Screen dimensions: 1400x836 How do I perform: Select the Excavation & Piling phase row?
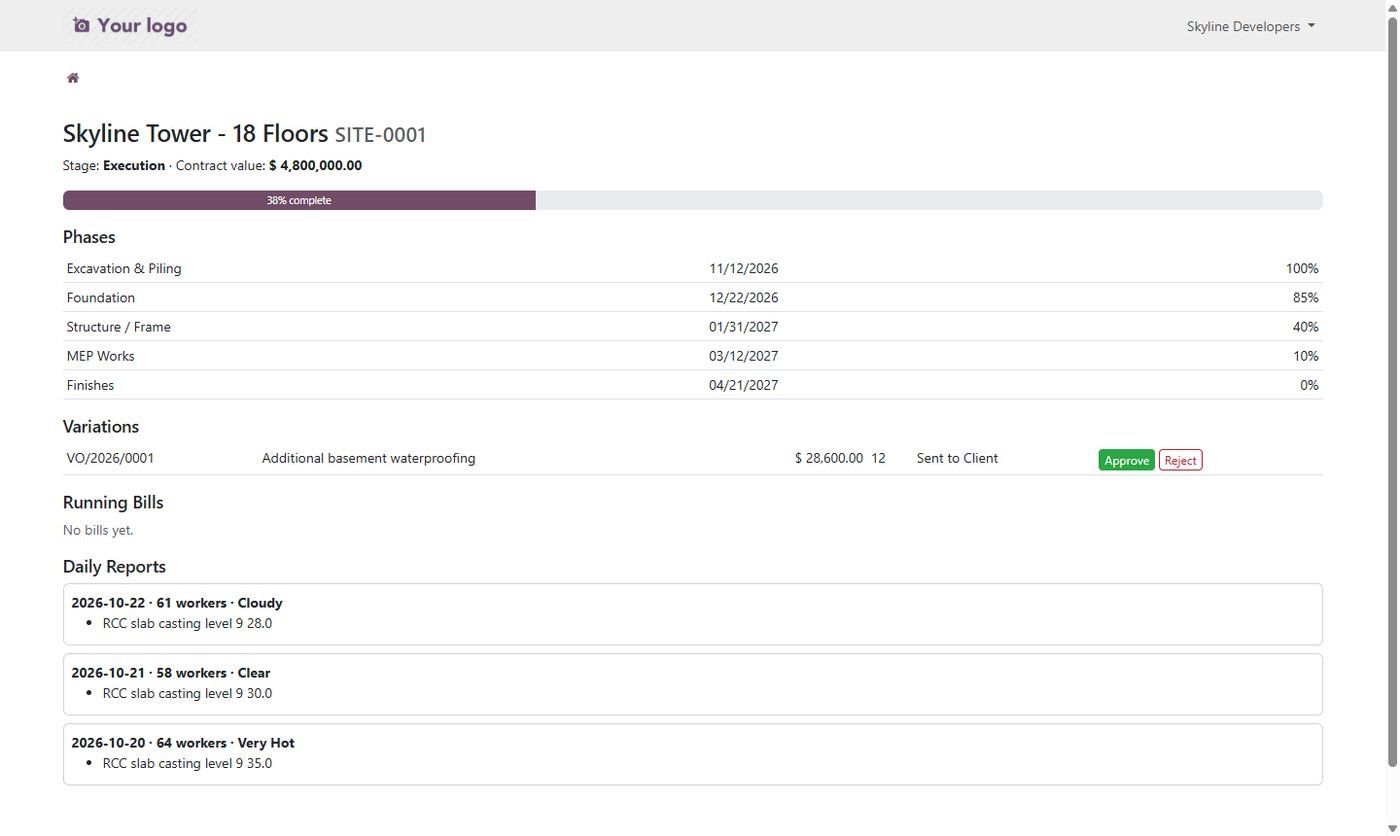click(x=693, y=269)
